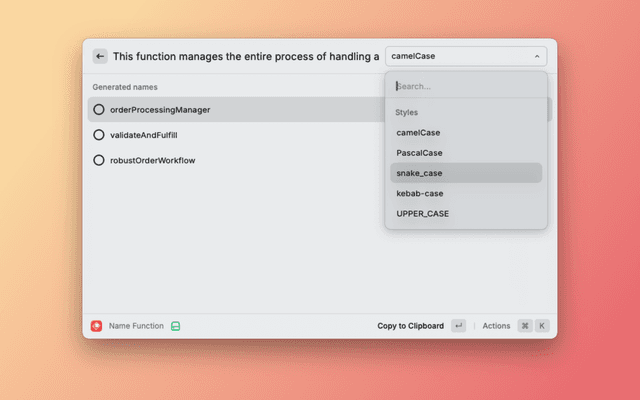The image size is (640, 400).
Task: Click the Name Function label in footer
Action: point(135,326)
